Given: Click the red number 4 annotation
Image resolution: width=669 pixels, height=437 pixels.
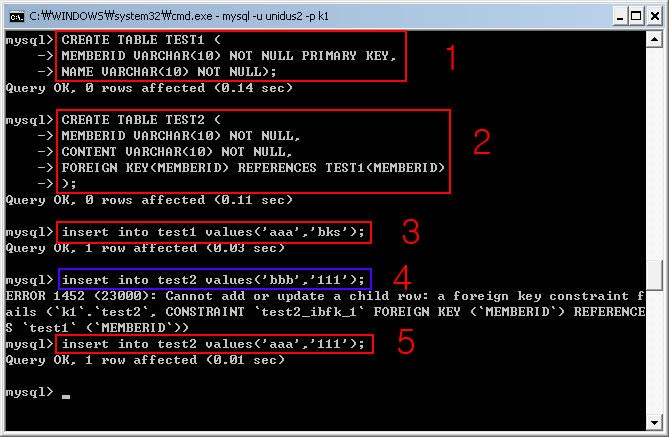Looking at the screenshot, I should (x=402, y=277).
